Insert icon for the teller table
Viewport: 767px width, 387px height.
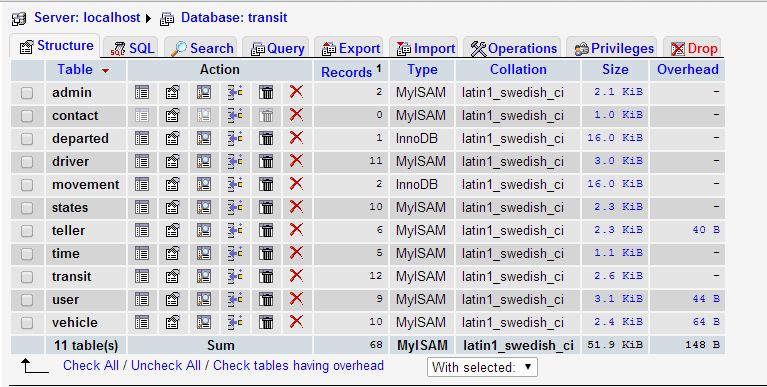point(235,230)
